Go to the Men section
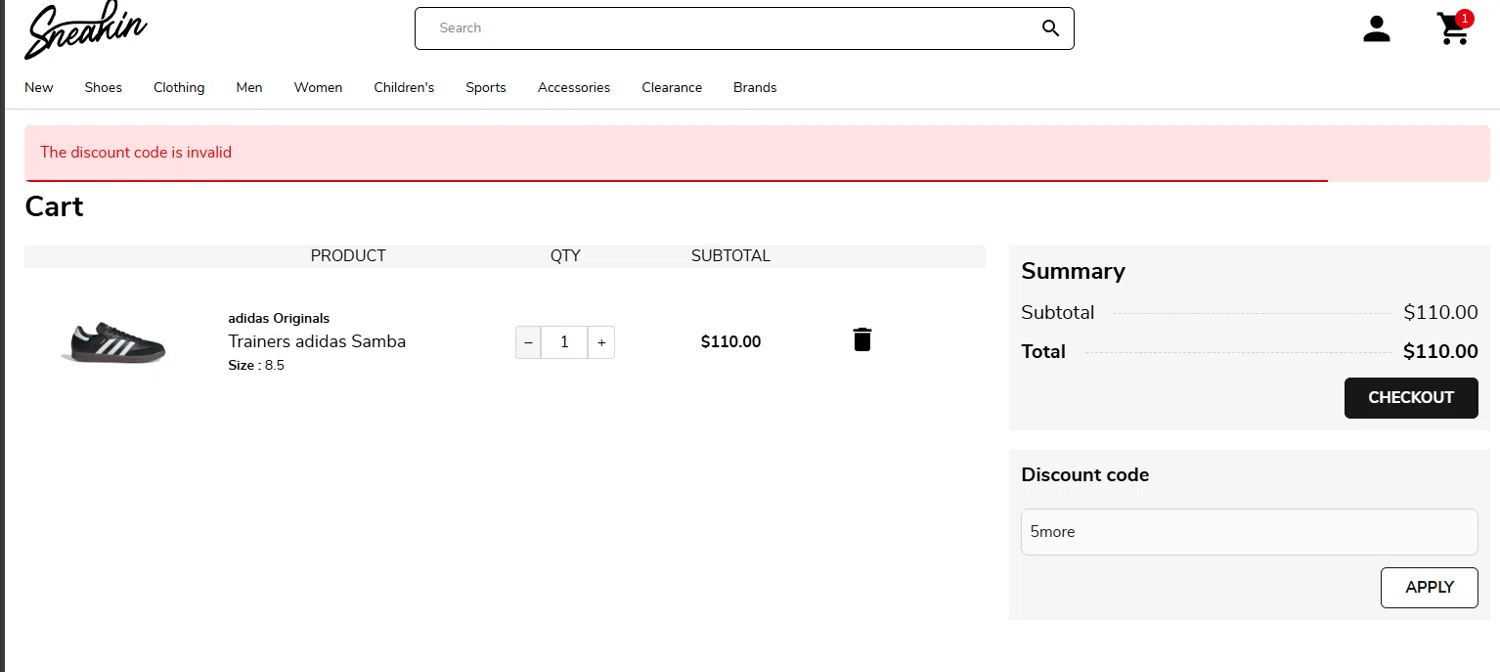 249,88
